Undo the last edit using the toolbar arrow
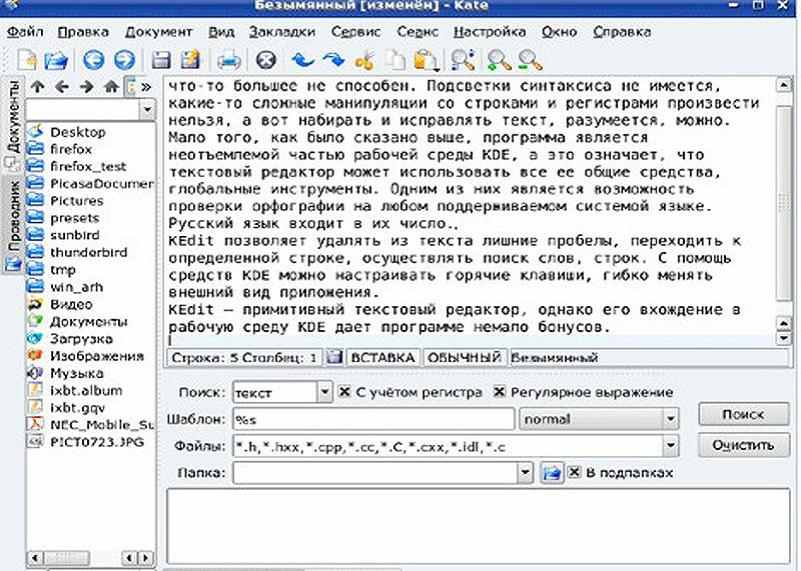Screen dimensions: 801x571 (302, 60)
